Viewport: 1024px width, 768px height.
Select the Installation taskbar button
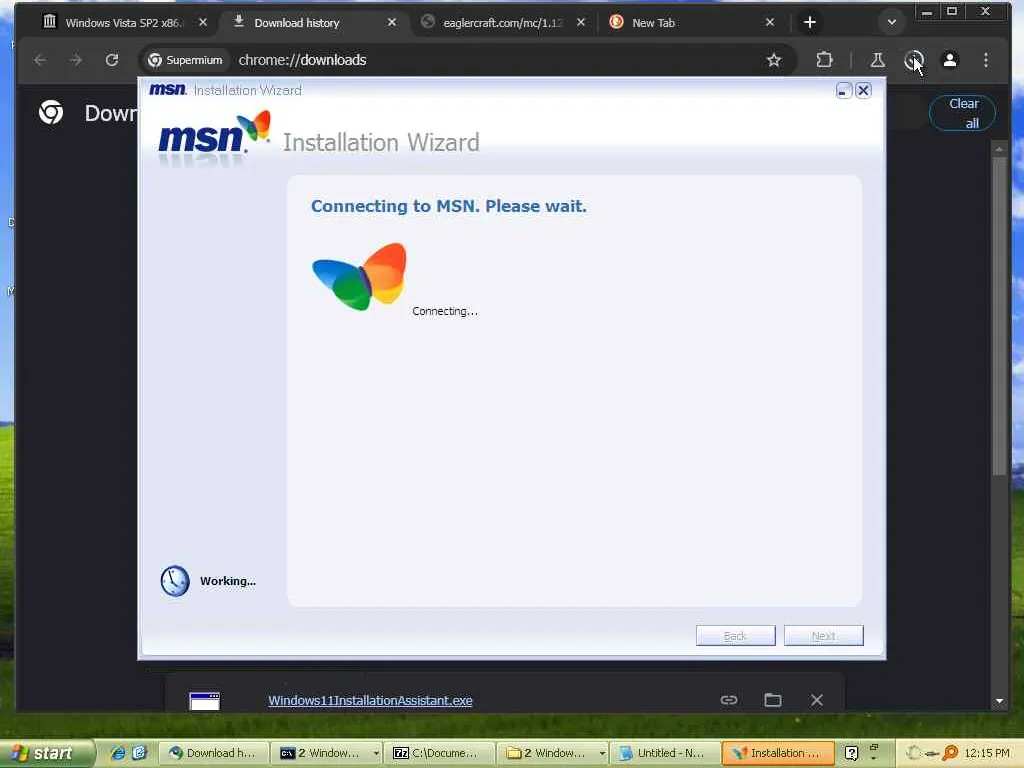coord(778,753)
